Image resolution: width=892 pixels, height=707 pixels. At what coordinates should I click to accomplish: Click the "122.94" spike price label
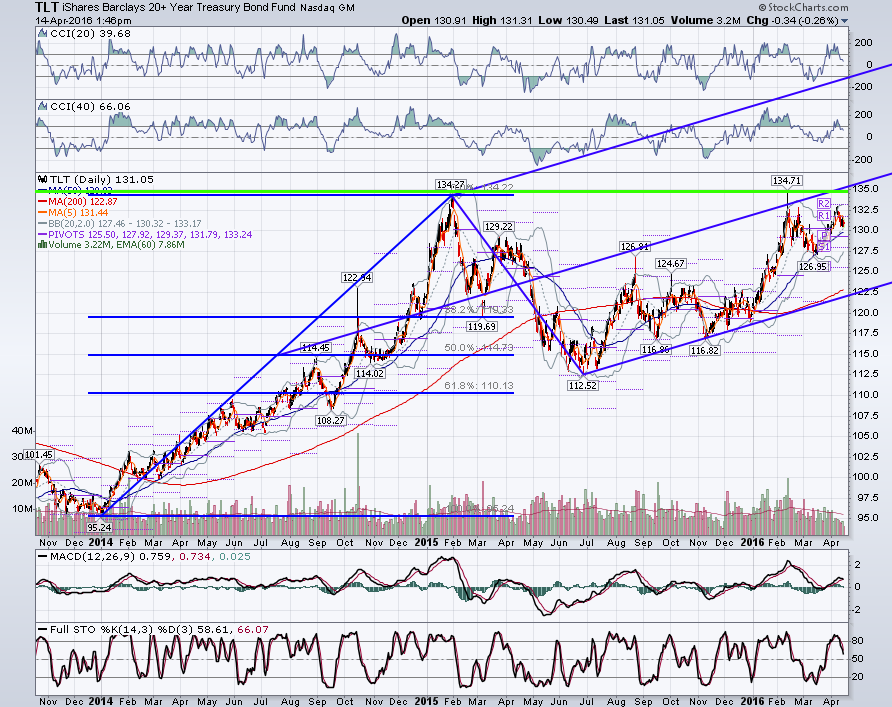(357, 278)
